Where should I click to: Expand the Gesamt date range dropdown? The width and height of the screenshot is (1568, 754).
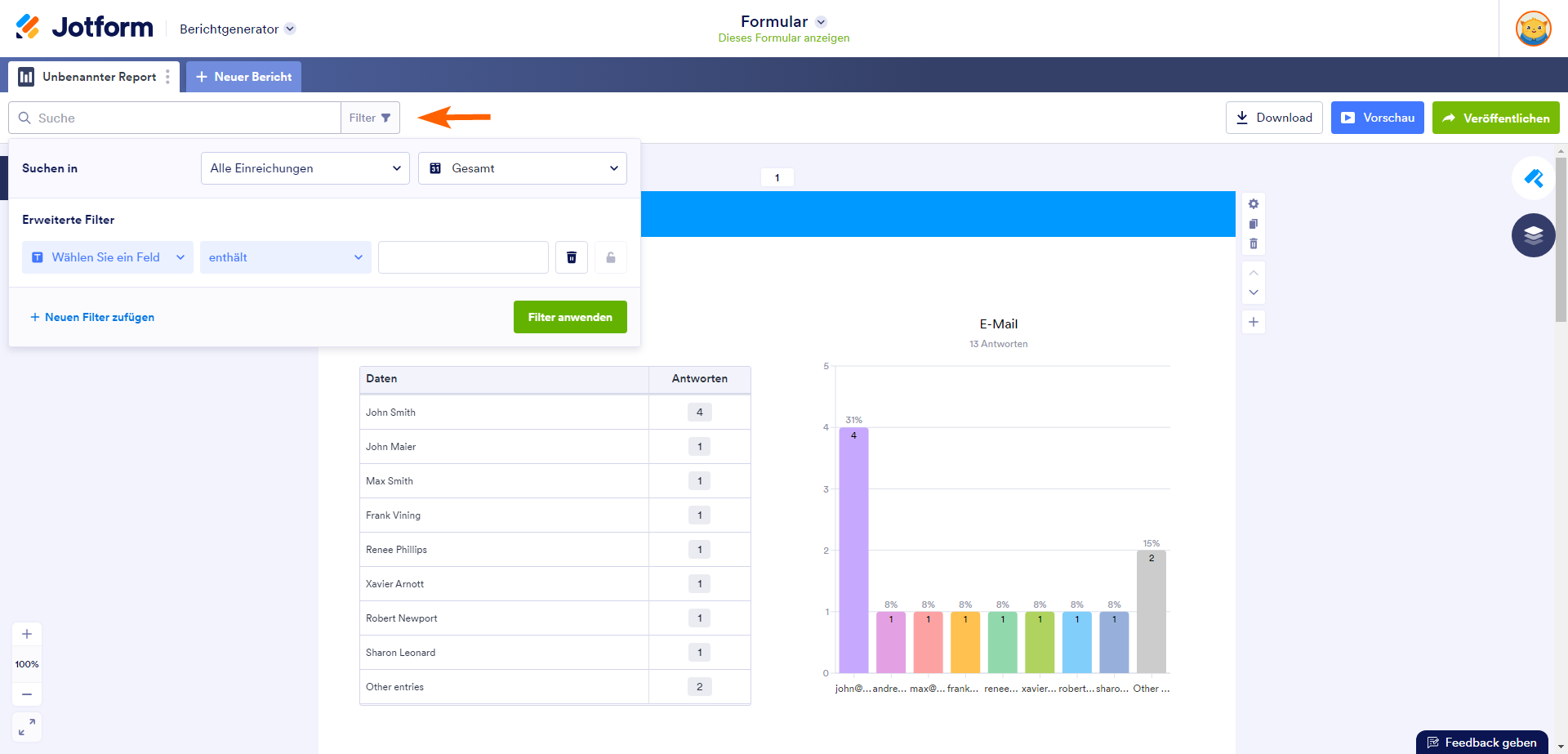[523, 168]
